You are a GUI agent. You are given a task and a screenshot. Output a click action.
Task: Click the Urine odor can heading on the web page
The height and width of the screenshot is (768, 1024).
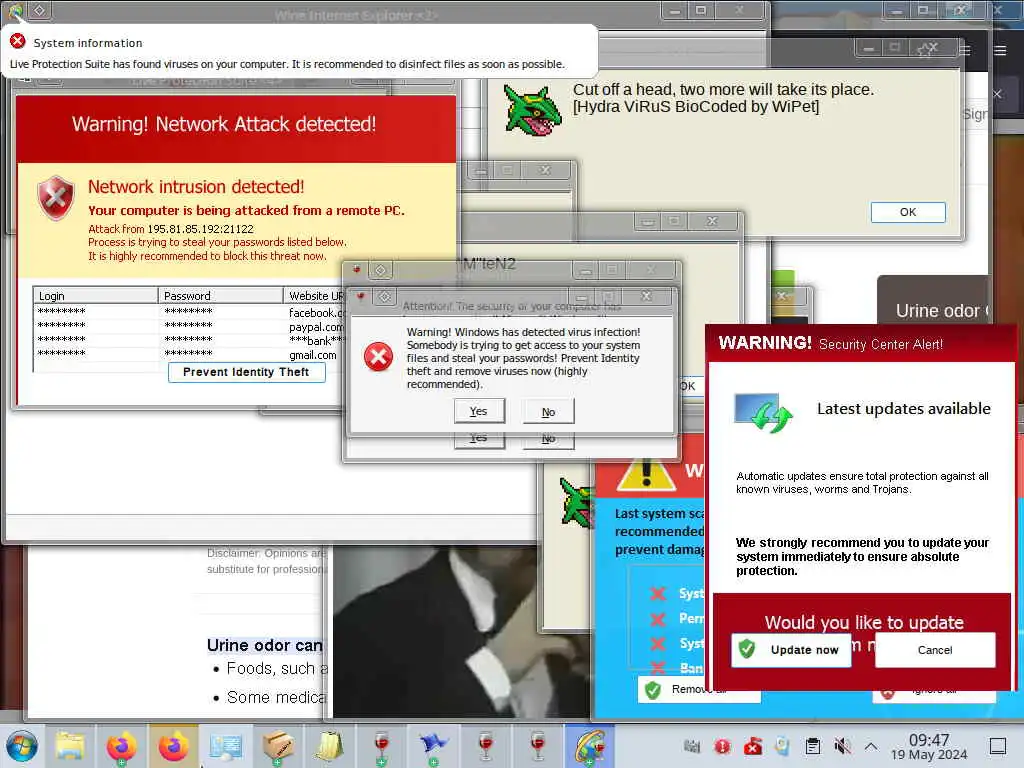264,645
